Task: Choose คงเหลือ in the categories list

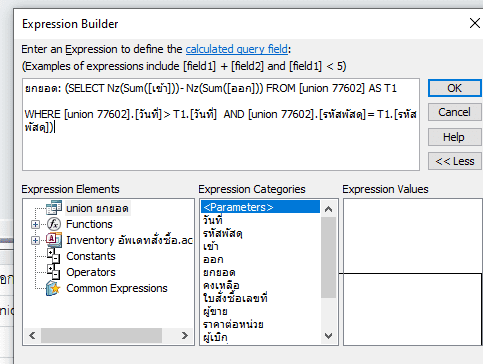Action: pyautogui.click(x=221, y=286)
